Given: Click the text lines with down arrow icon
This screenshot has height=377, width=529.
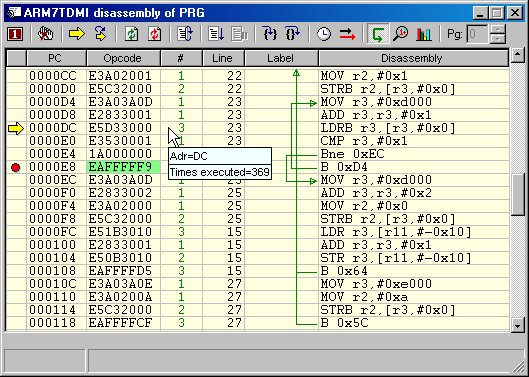Looking at the screenshot, I should pyautogui.click(x=216, y=34).
